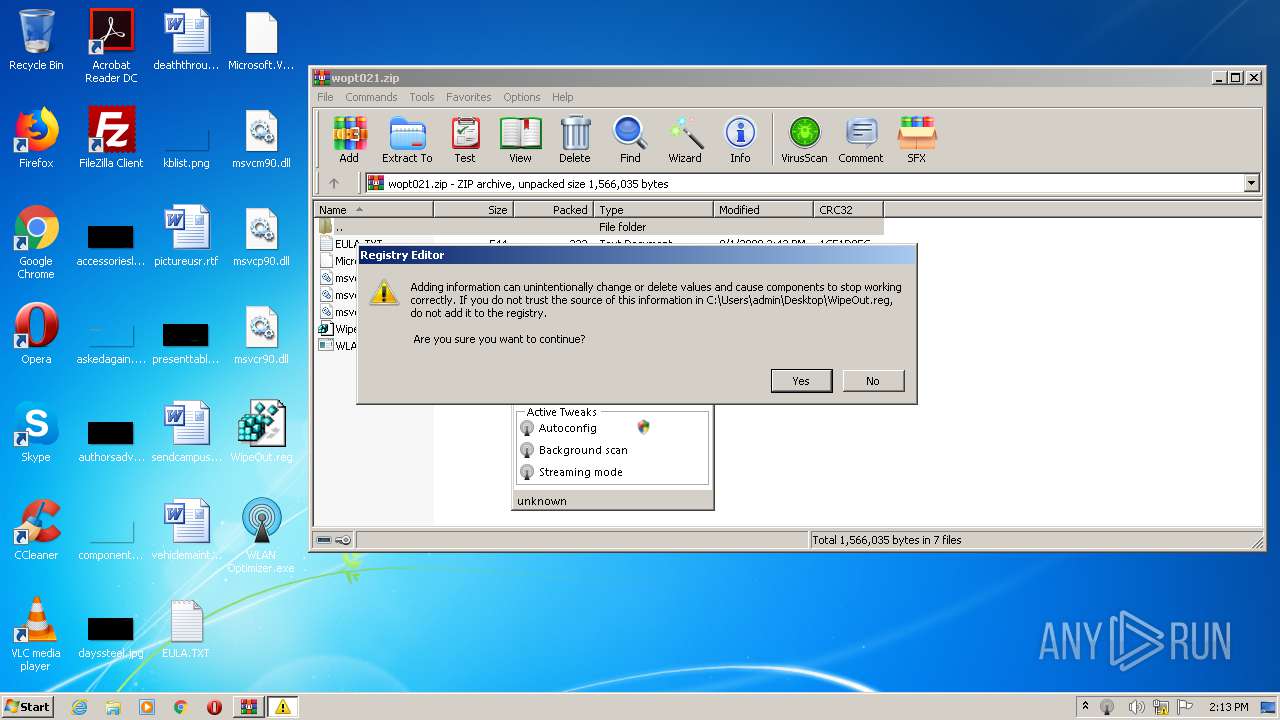The height and width of the screenshot is (720, 1280).
Task: Open Opera desktop shortcut
Action: (x=36, y=334)
